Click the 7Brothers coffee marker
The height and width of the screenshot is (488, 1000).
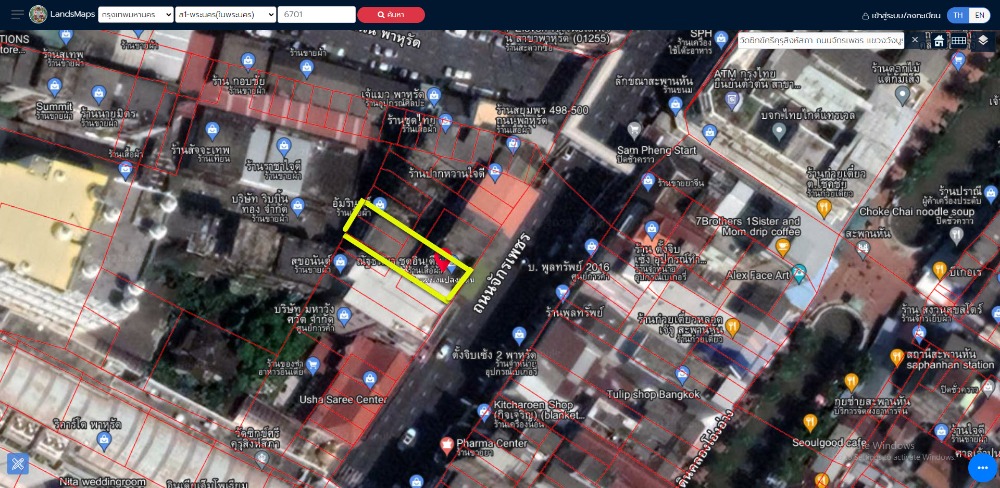(x=783, y=247)
